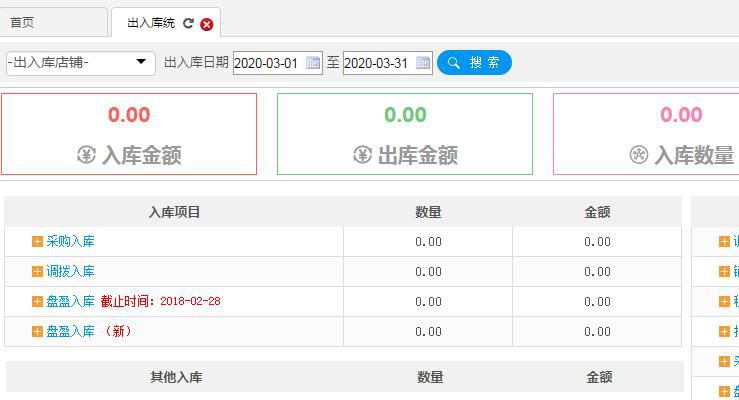Expand the 调拨入库 row plus icon
Viewport: 739px width, 400px height.
(37, 272)
